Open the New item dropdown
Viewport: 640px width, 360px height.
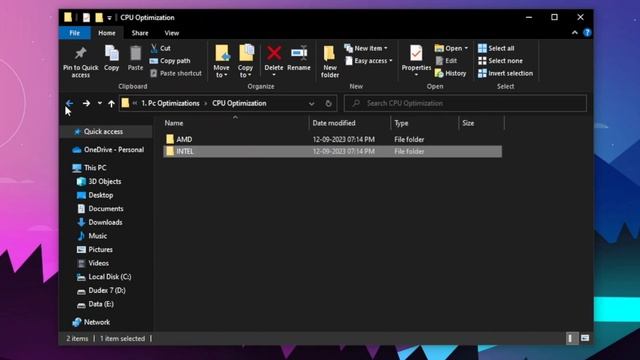click(366, 48)
